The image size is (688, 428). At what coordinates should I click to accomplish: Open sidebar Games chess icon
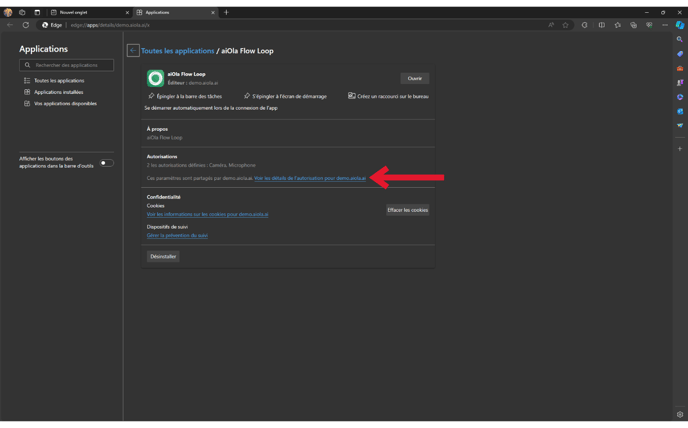(680, 83)
